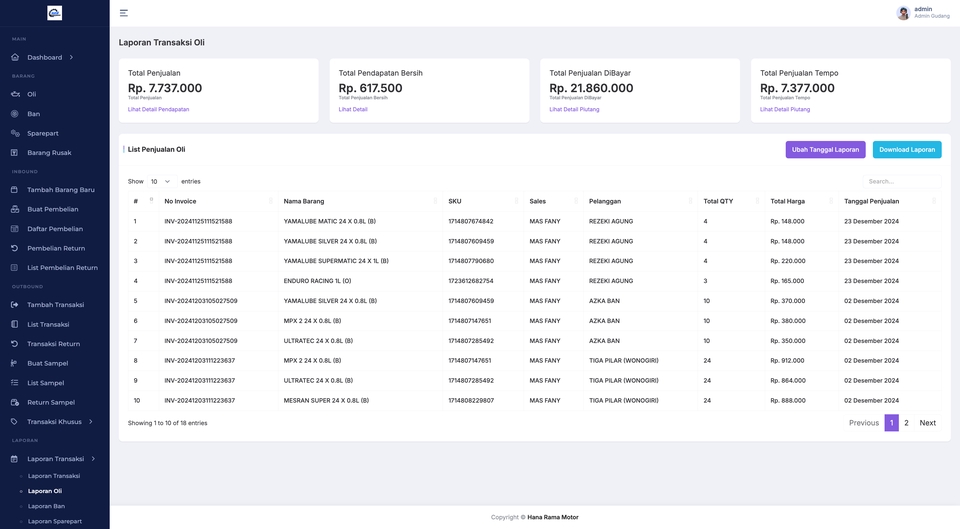
Task: Expand the Dashboard menu chevron
Action: (x=71, y=57)
